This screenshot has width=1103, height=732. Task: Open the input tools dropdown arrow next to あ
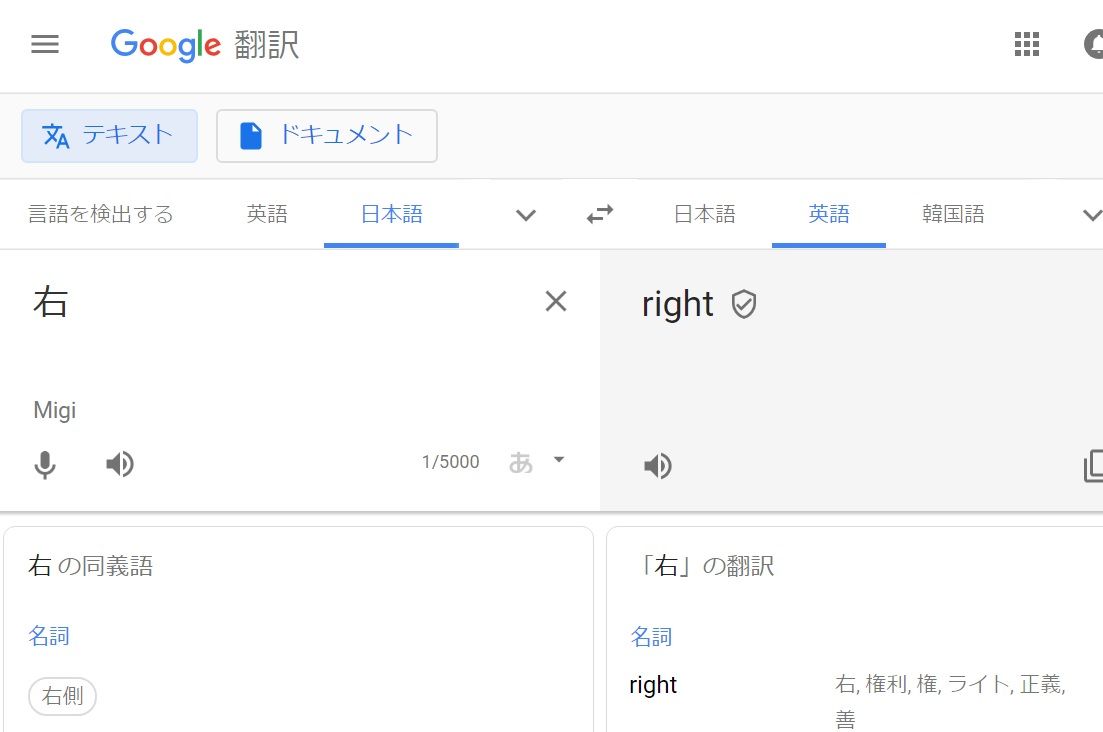[x=557, y=461]
